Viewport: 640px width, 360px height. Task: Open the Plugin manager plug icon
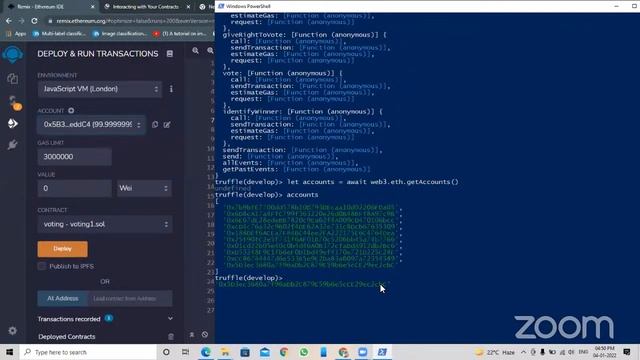[13, 145]
